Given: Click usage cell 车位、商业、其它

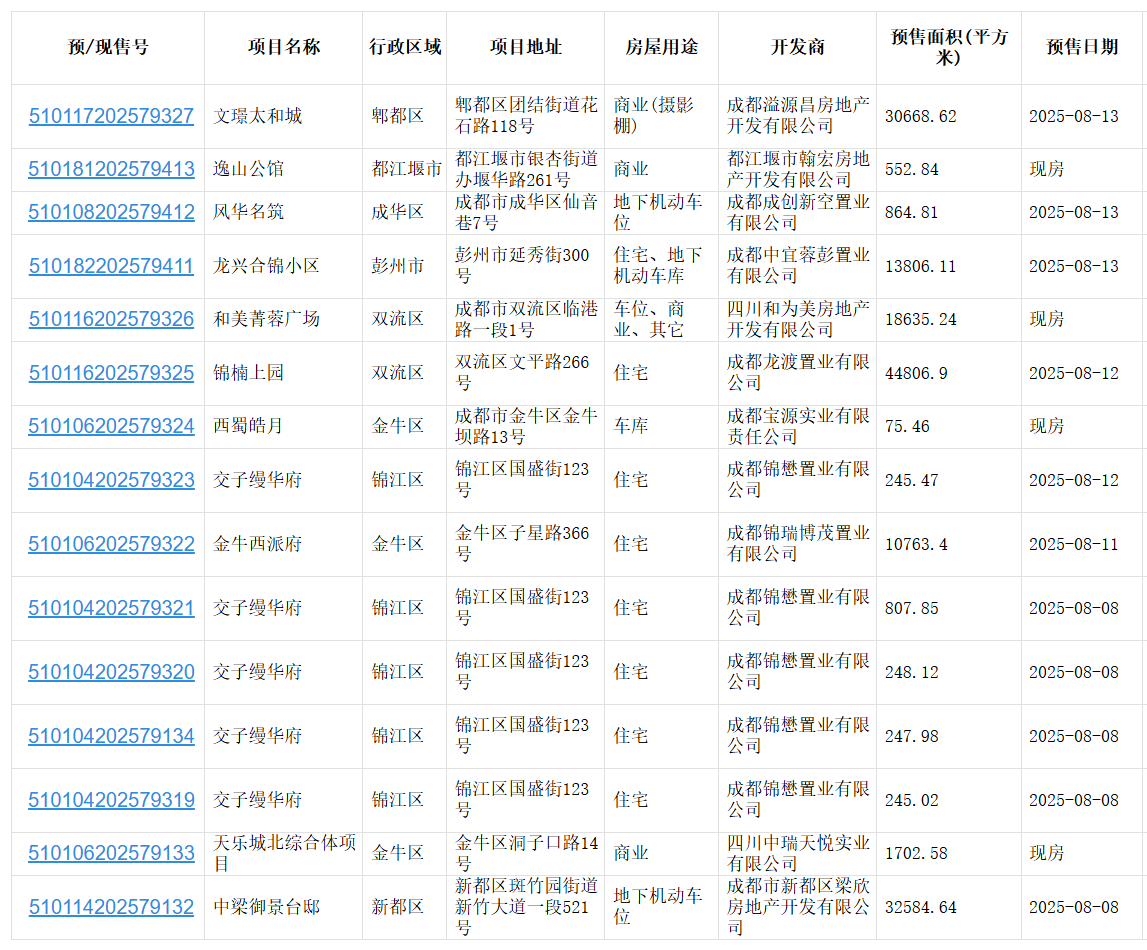Looking at the screenshot, I should tap(649, 320).
